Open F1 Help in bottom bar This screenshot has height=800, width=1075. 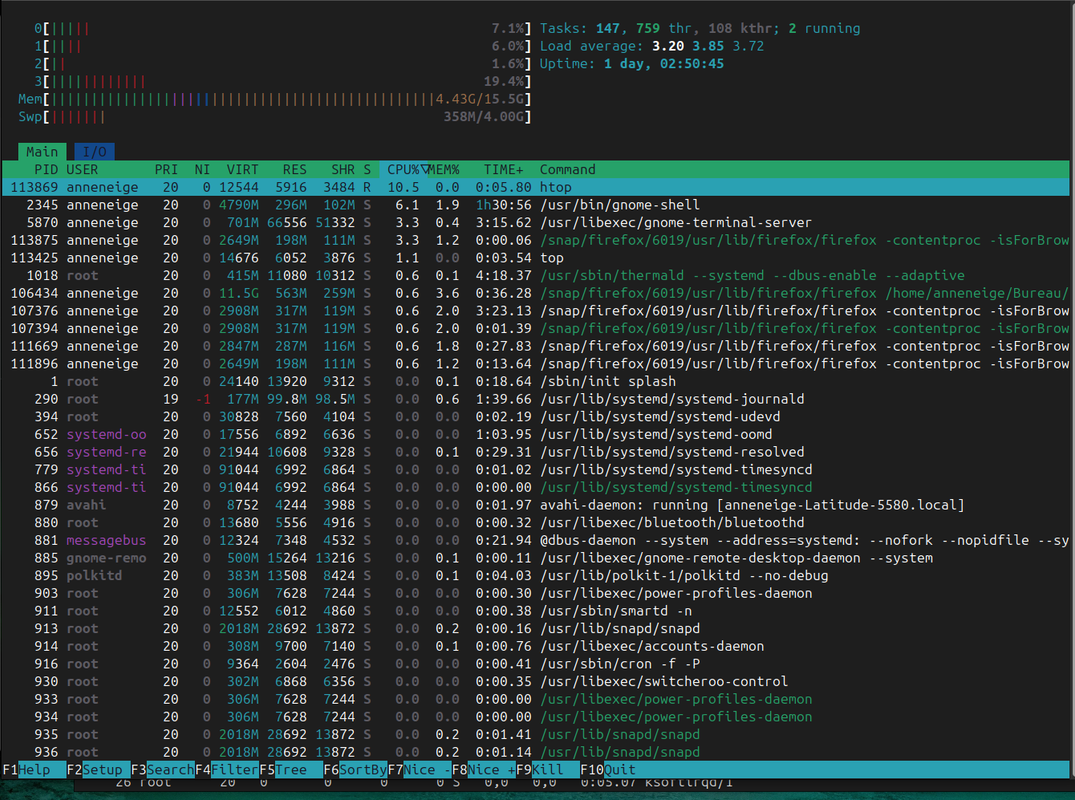click(34, 770)
